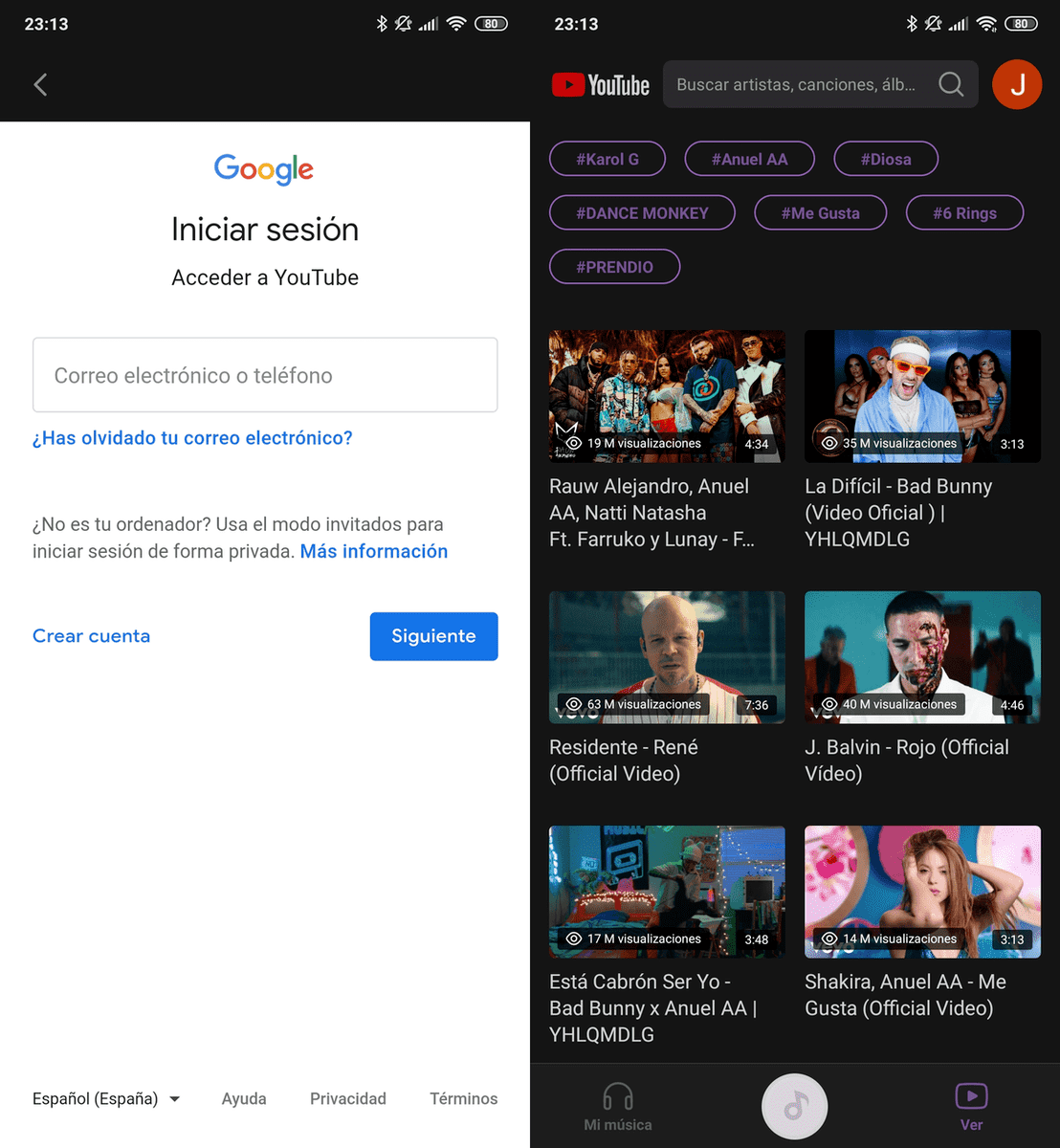The height and width of the screenshot is (1148, 1060).
Task: Select the #Diosa tag
Action: tap(886, 159)
